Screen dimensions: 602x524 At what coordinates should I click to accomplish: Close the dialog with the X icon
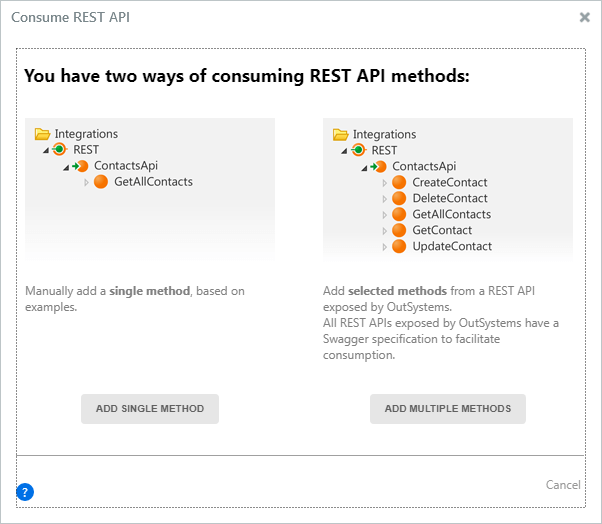click(x=585, y=17)
